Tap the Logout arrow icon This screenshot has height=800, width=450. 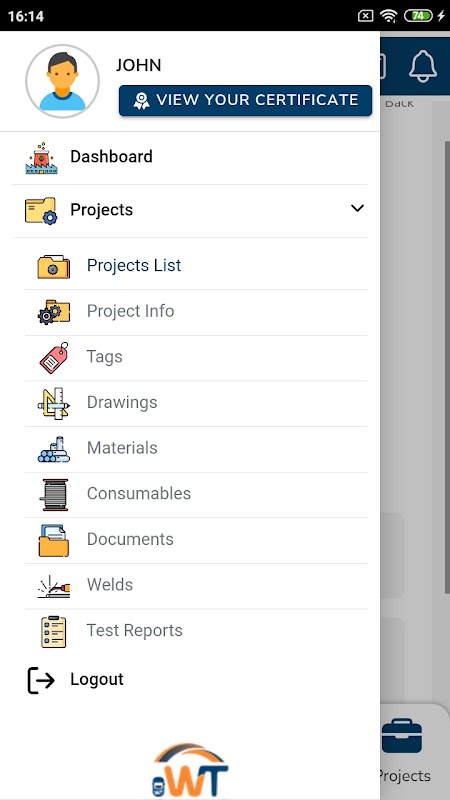coord(41,680)
